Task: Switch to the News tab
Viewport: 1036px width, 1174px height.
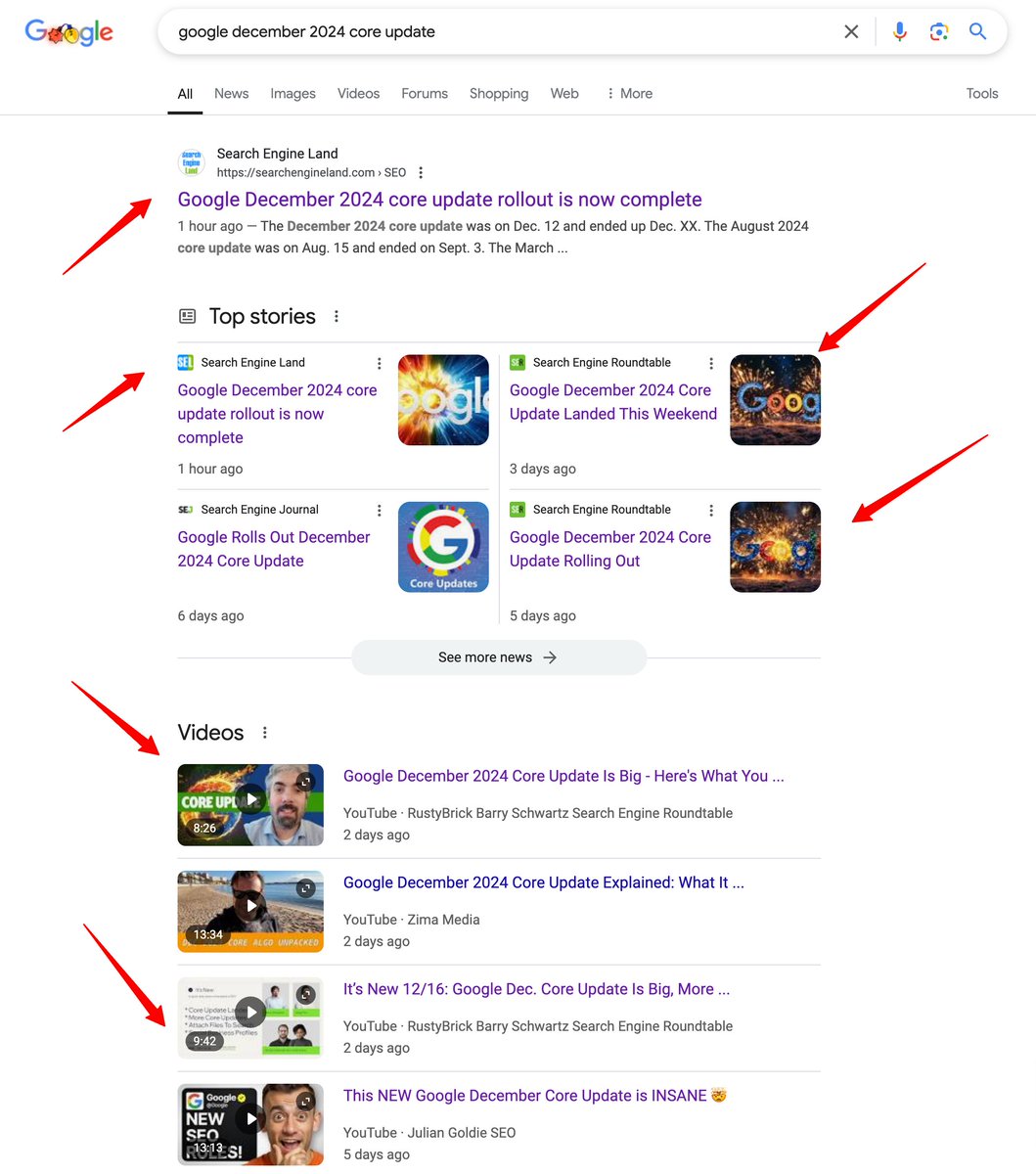Action: tap(231, 94)
